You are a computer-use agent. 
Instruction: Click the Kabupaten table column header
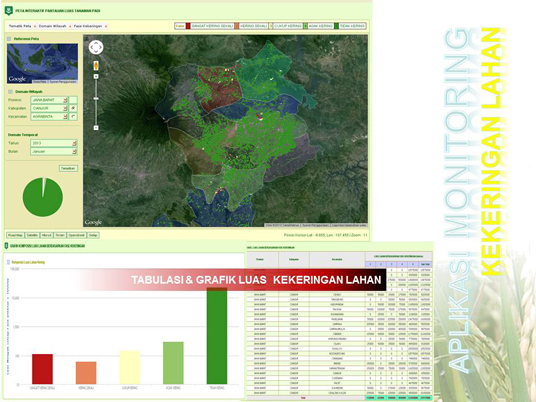[294, 260]
